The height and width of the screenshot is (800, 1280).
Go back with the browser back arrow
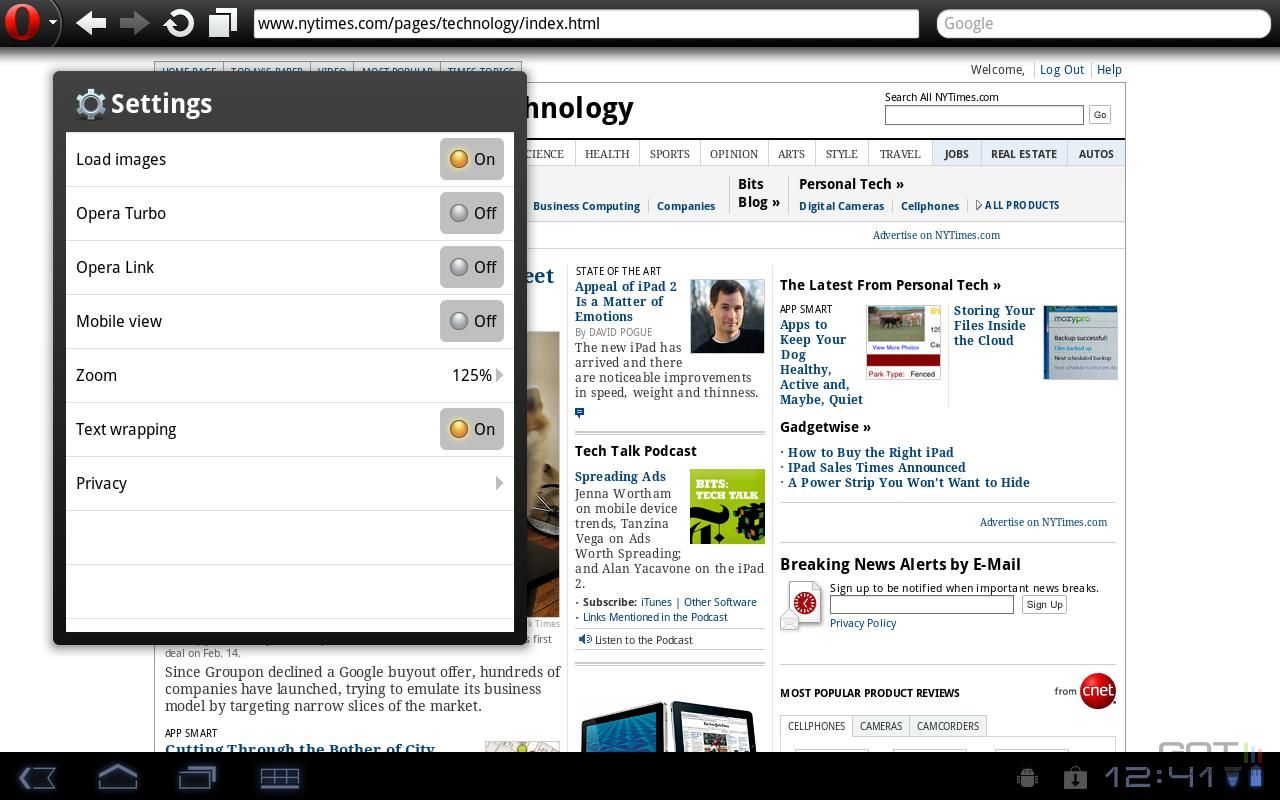click(91, 23)
